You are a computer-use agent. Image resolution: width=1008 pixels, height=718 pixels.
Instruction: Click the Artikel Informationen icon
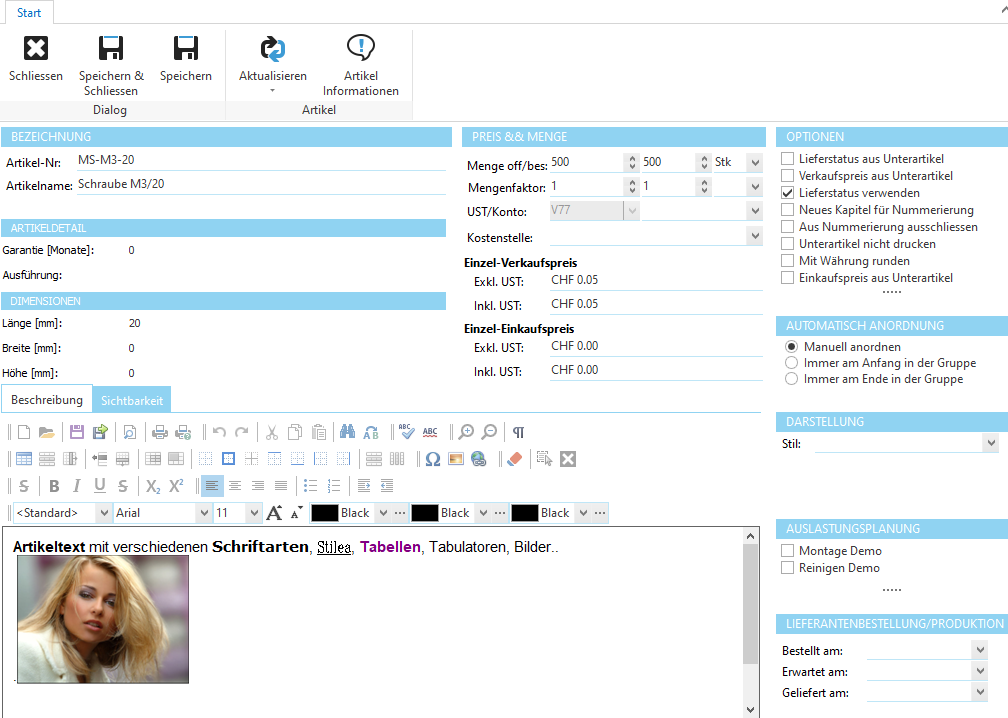(360, 65)
